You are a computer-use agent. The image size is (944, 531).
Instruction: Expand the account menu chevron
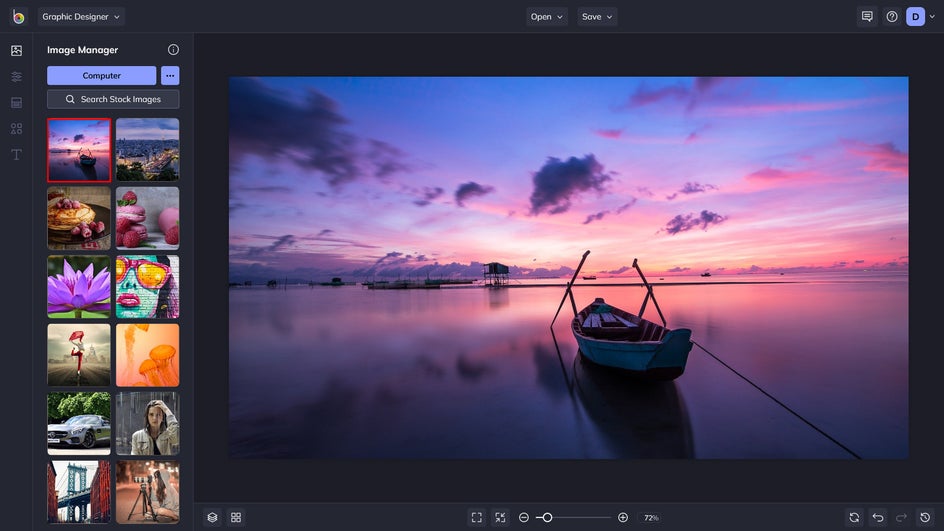[x=932, y=17]
